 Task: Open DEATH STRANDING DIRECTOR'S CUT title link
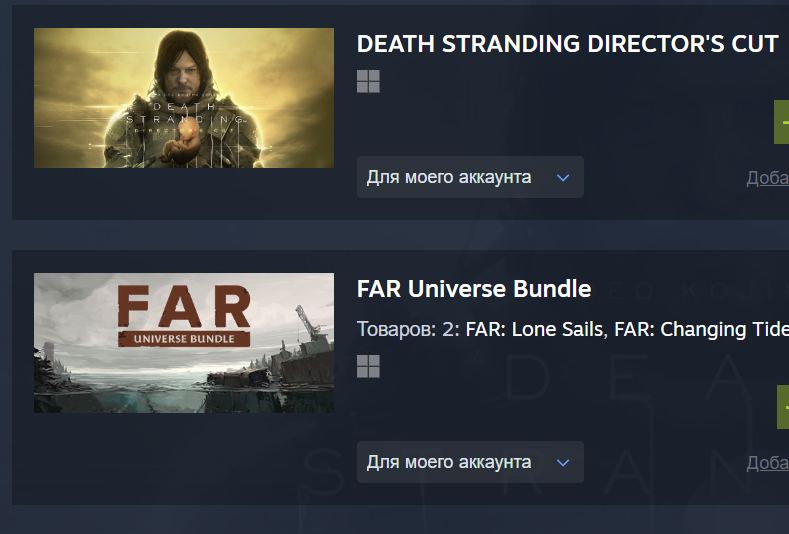coord(568,44)
